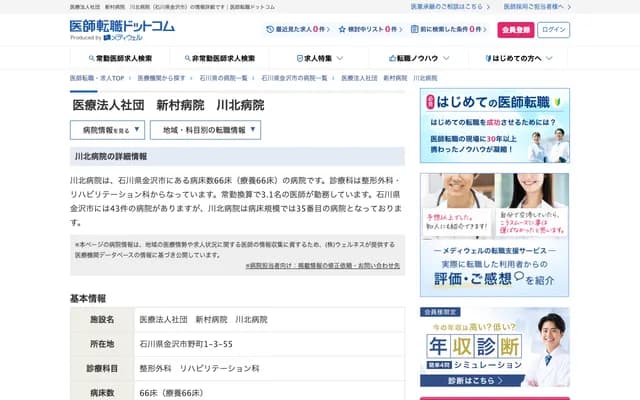
Task: Click the clock icon for recently viewed jobs
Action: pyautogui.click(x=270, y=29)
